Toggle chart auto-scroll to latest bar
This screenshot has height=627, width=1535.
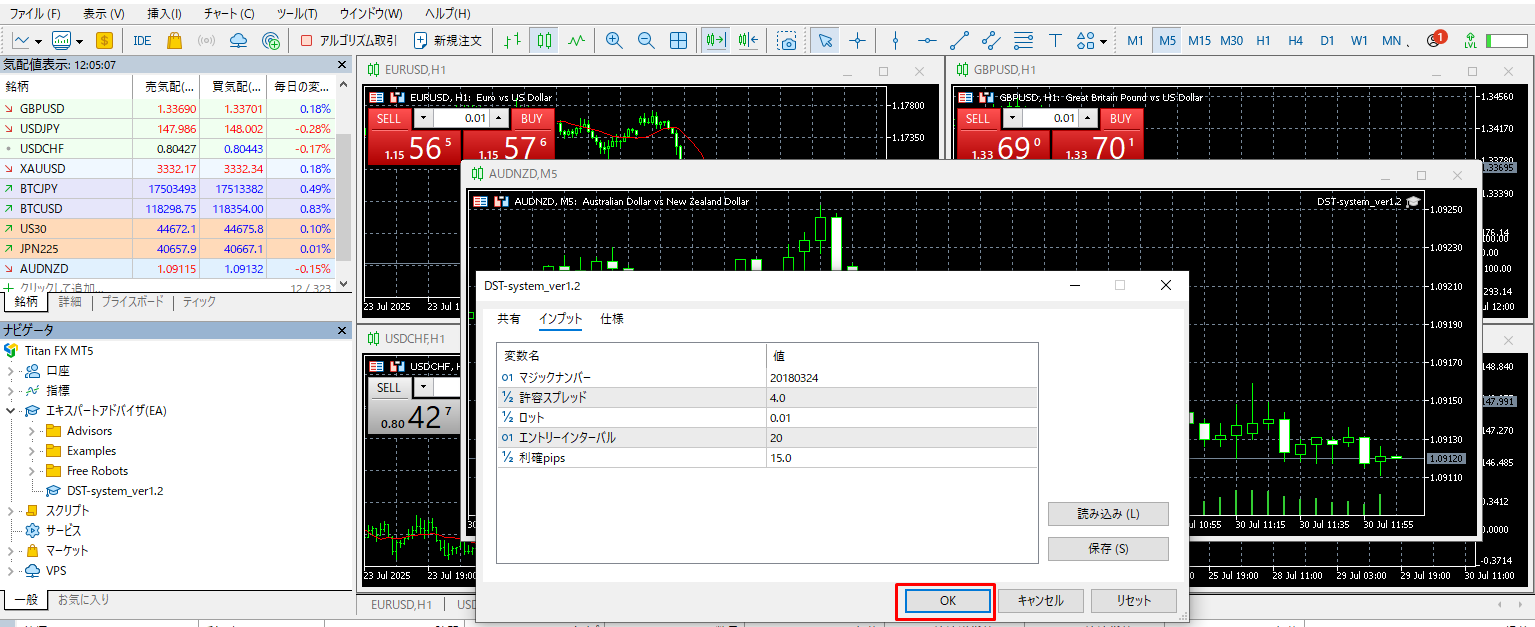point(715,41)
